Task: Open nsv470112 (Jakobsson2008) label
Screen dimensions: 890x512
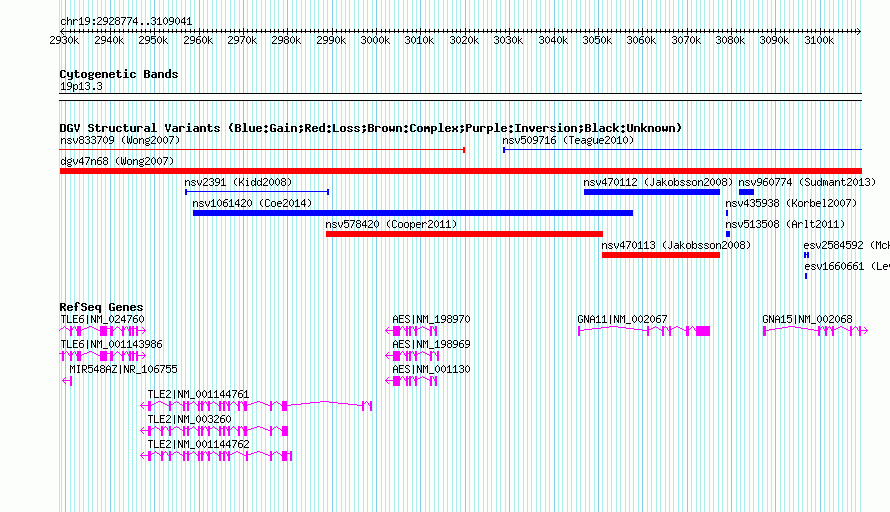Action: click(658, 182)
